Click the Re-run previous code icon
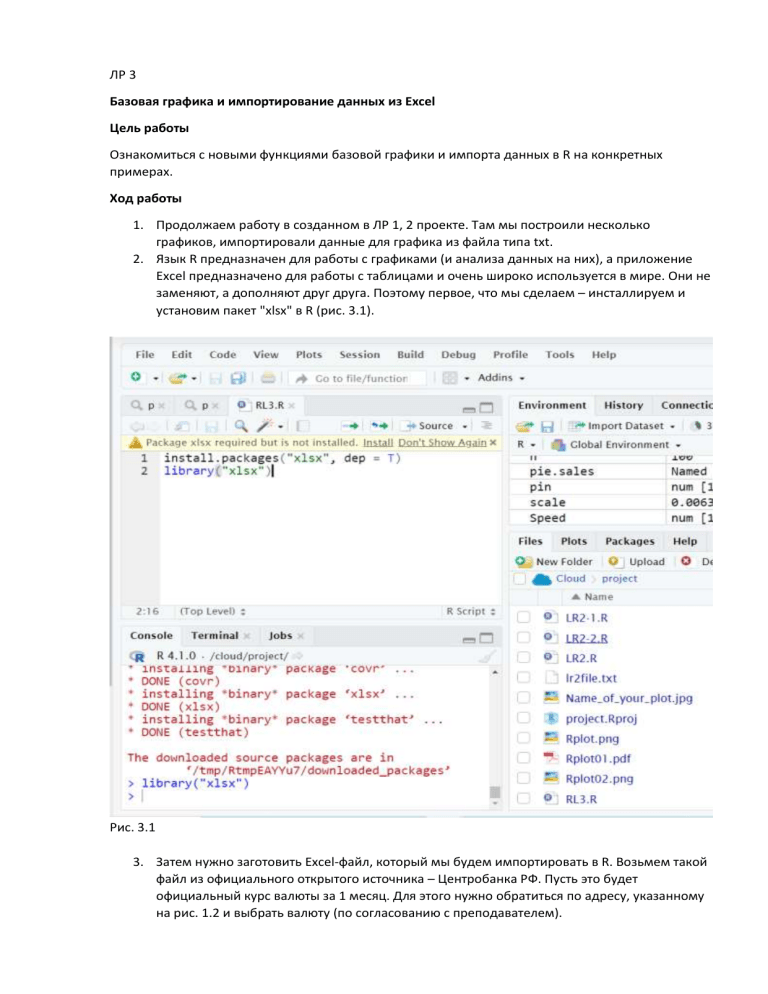Screen dimensions: 768x994 tap(379, 426)
